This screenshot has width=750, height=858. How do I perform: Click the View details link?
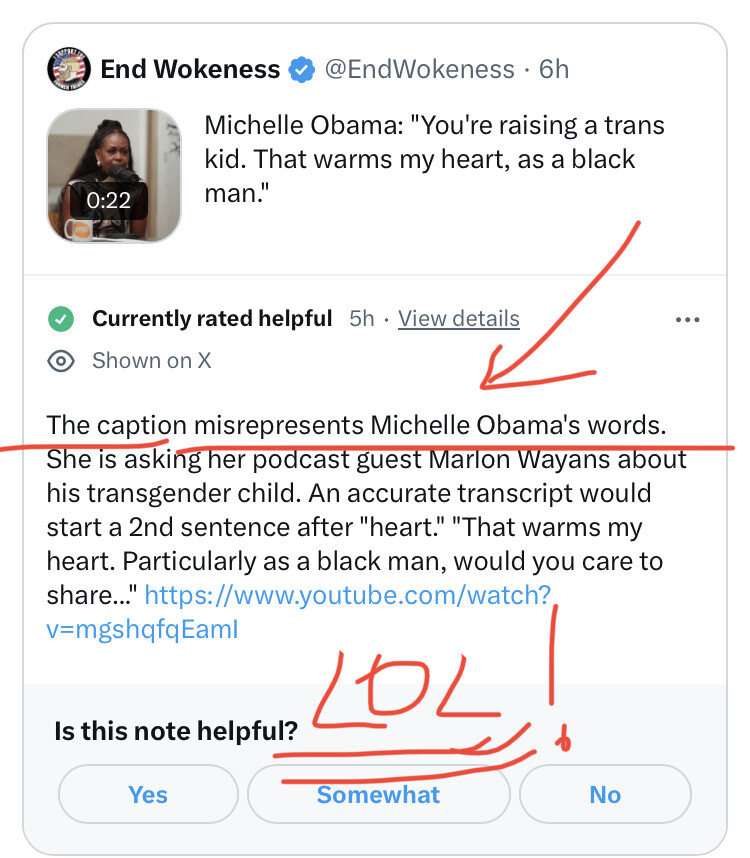point(459,319)
